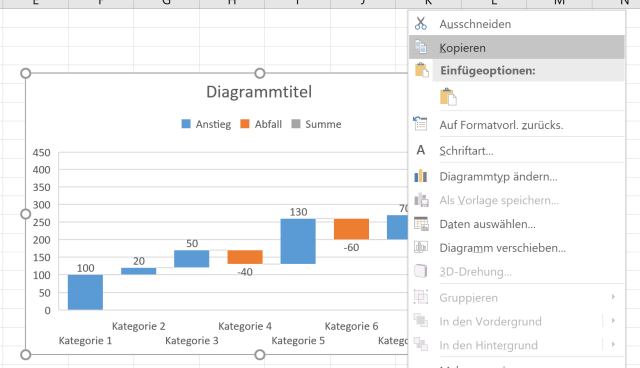Viewport: 640px width, 368px height.
Task: Click the data label -40
Action: (x=245, y=272)
